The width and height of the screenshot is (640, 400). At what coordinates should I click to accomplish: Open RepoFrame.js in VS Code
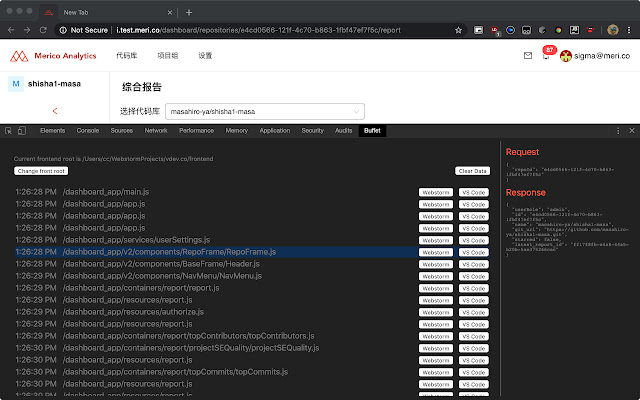pyautogui.click(x=474, y=252)
